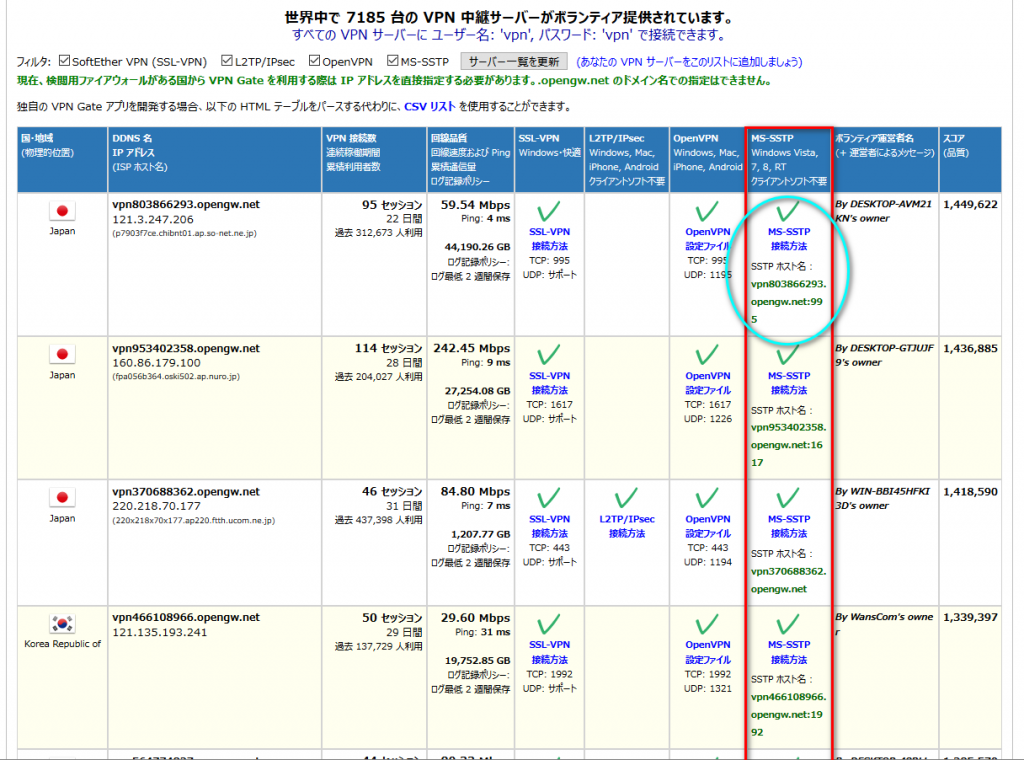Click L2TP/IPsec green checkmark for vpn370688362

(627, 498)
